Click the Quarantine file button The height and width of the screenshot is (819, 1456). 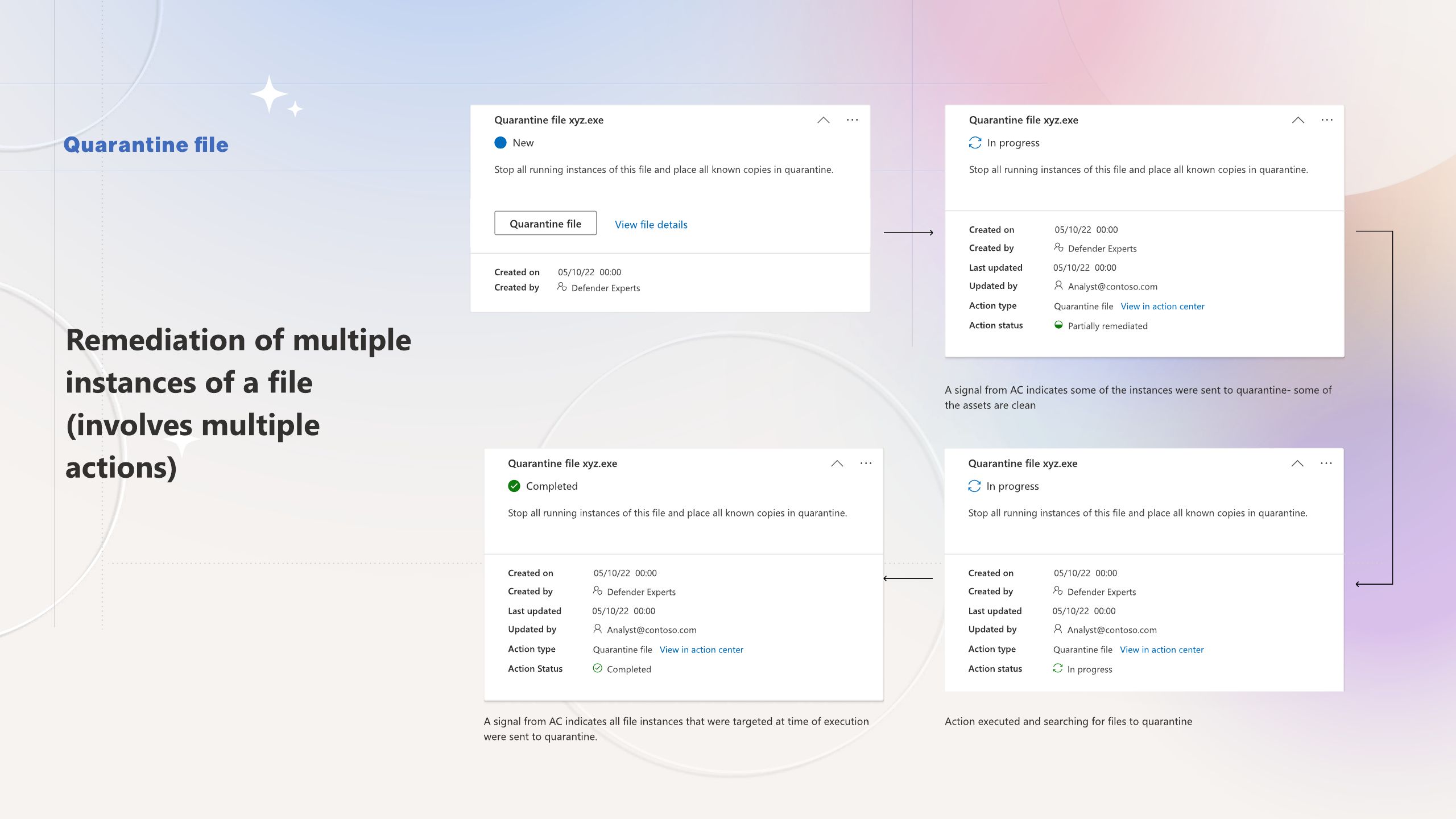coord(545,224)
